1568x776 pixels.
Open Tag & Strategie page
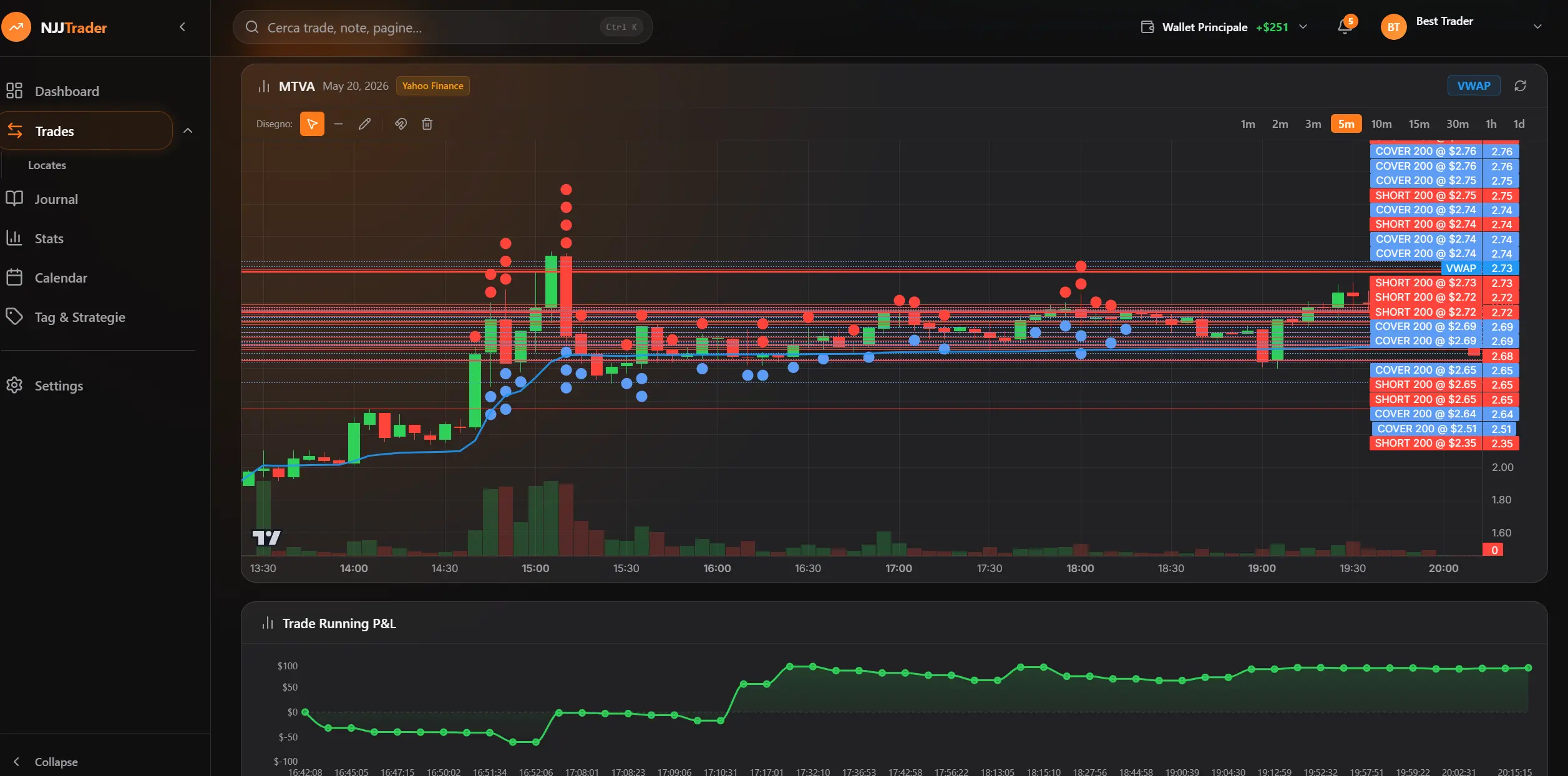click(80, 317)
